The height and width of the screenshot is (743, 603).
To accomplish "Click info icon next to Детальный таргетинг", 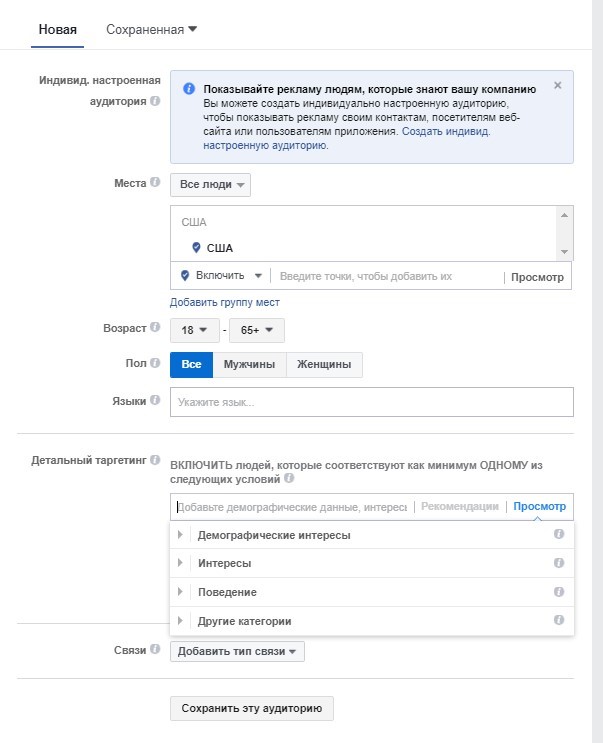I will (x=155, y=460).
